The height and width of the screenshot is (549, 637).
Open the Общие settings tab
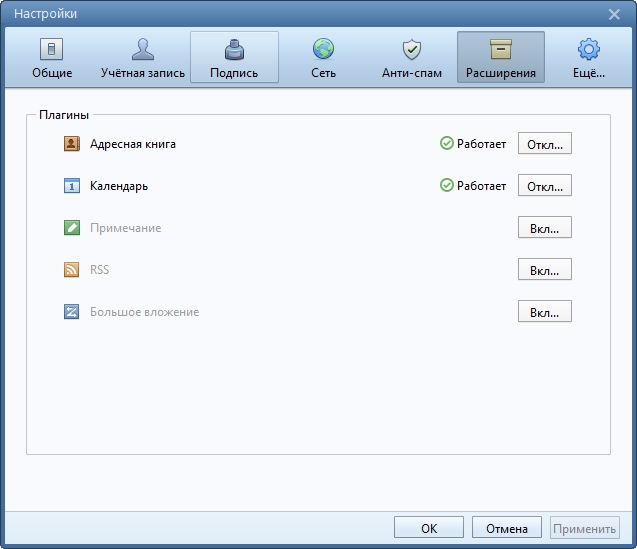pos(52,57)
